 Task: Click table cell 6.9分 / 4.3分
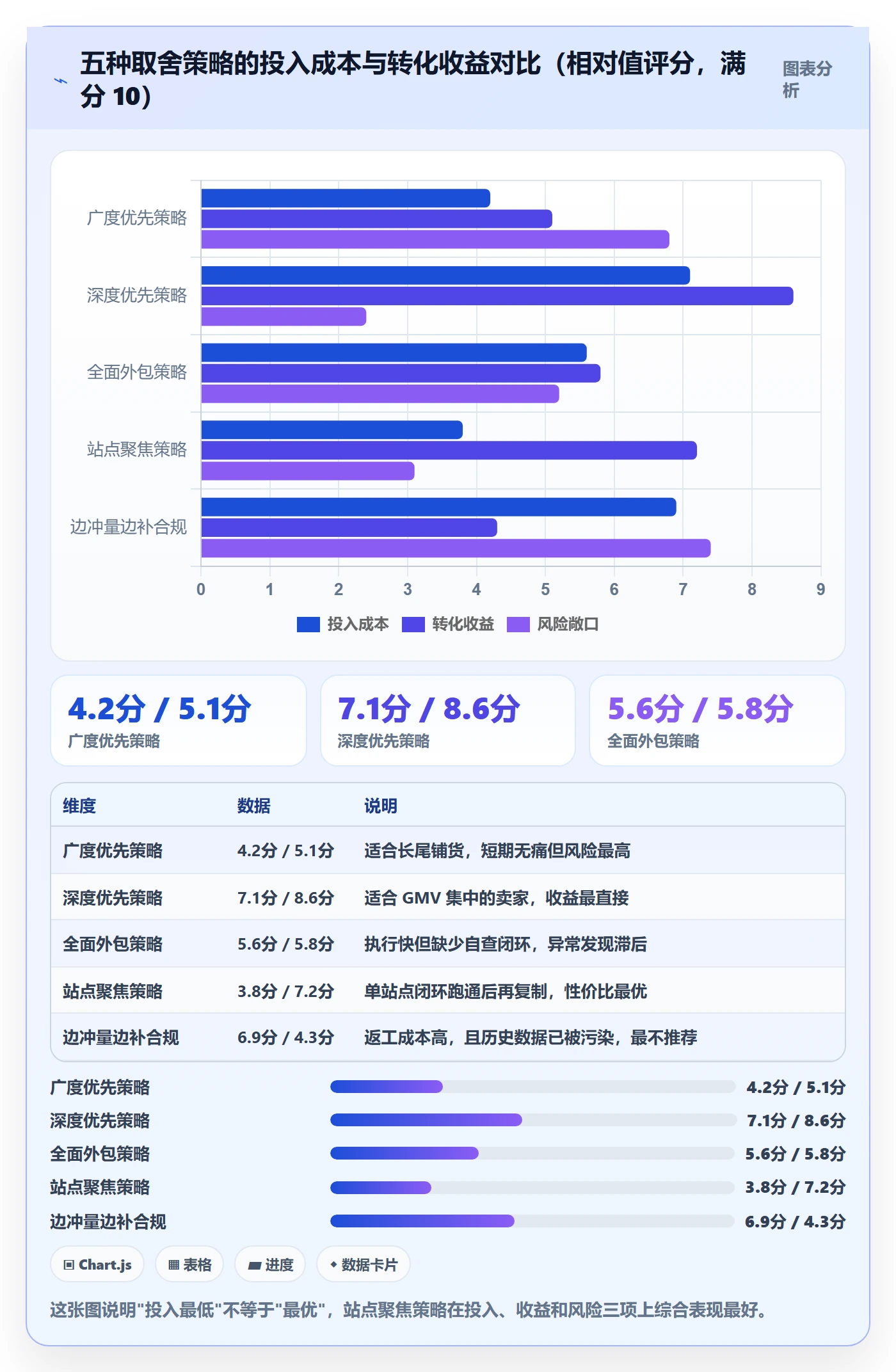(x=285, y=1037)
